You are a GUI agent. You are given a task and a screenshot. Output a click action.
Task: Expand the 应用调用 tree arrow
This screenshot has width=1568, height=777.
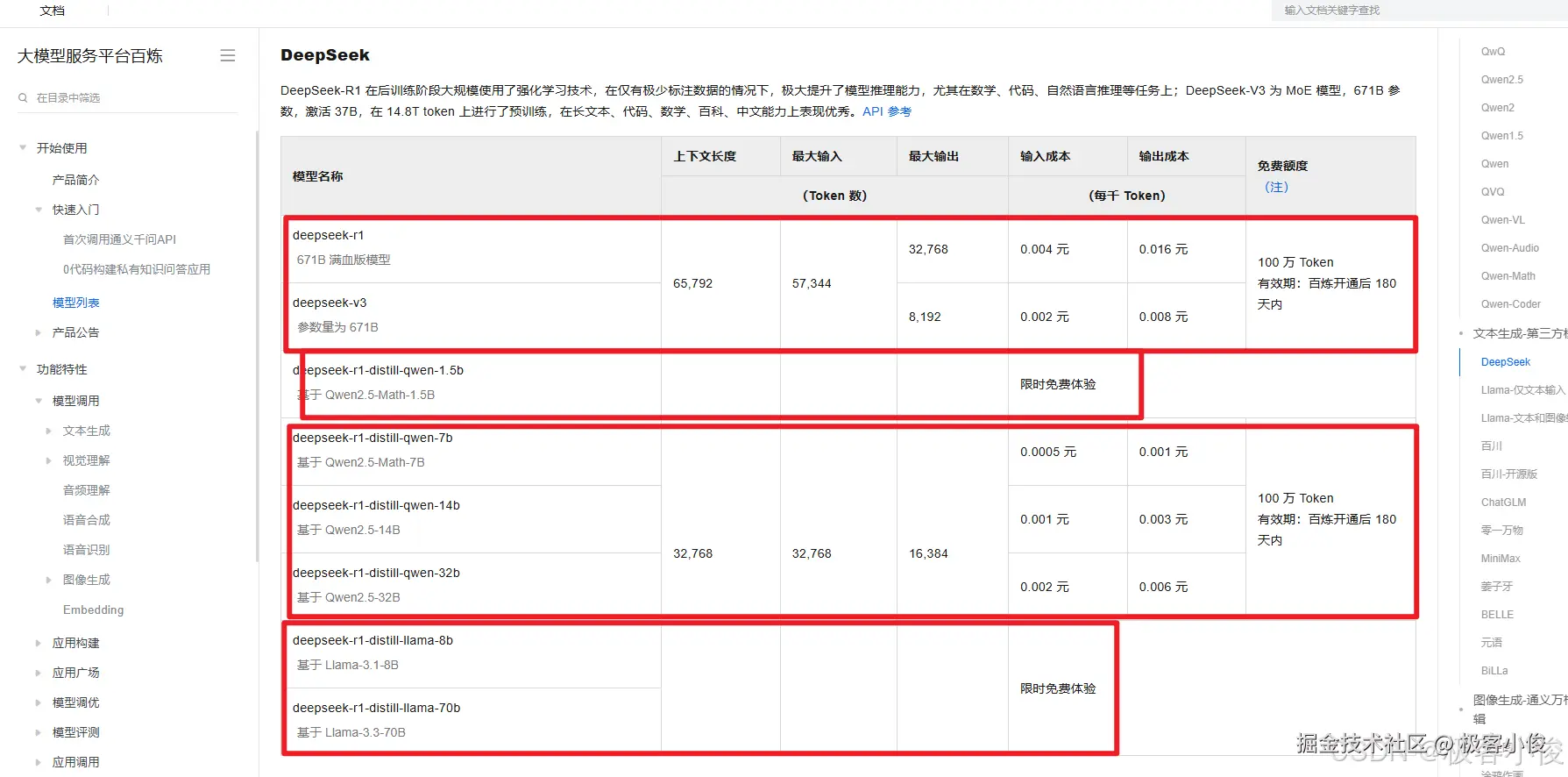click(39, 762)
